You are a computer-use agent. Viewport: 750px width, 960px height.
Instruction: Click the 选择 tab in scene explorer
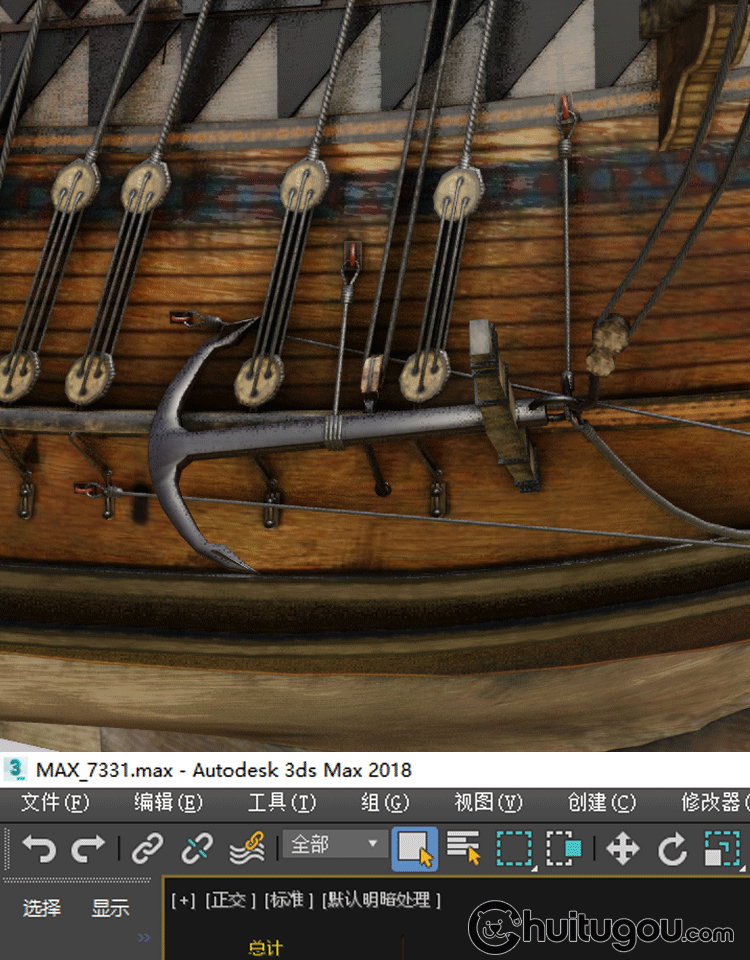pos(42,908)
